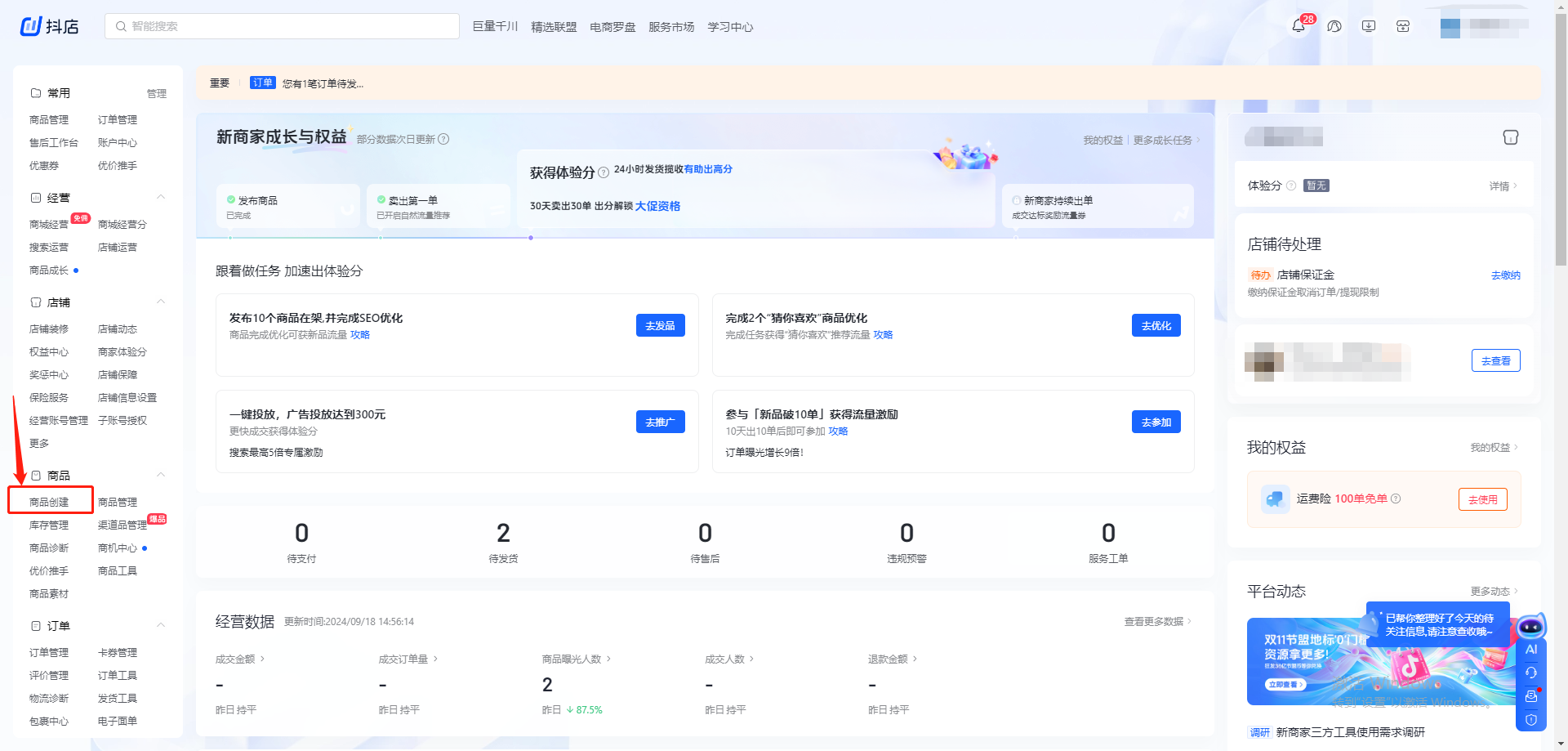Collapse the 店铺 sidebar section
Image resolution: width=1568 pixels, height=751 pixels.
click(x=161, y=302)
